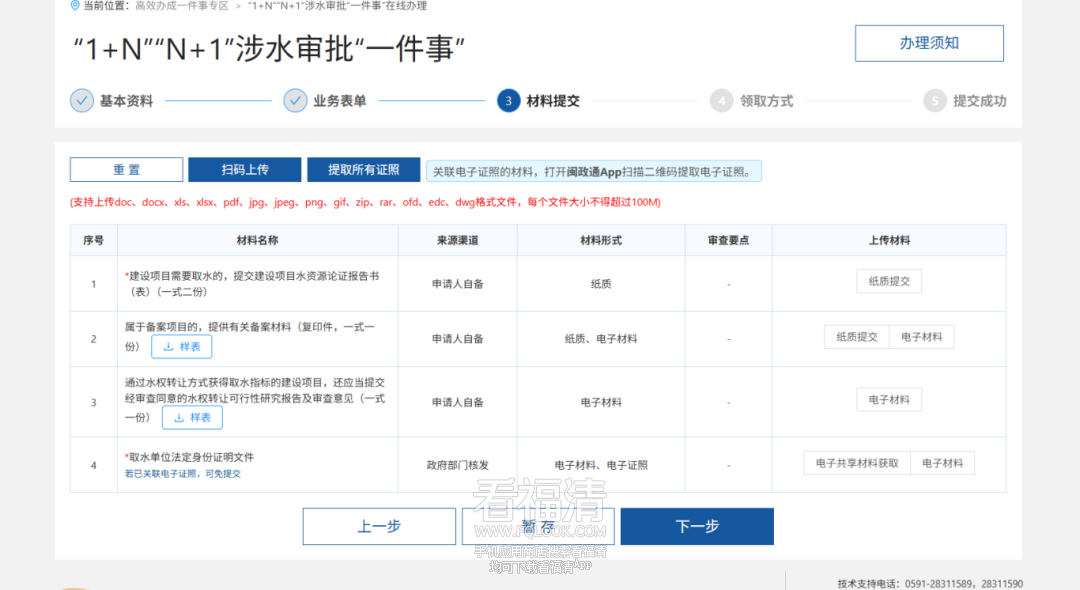Download 样表 for row 3 水权转让
This screenshot has height=590, width=1080.
[192, 418]
